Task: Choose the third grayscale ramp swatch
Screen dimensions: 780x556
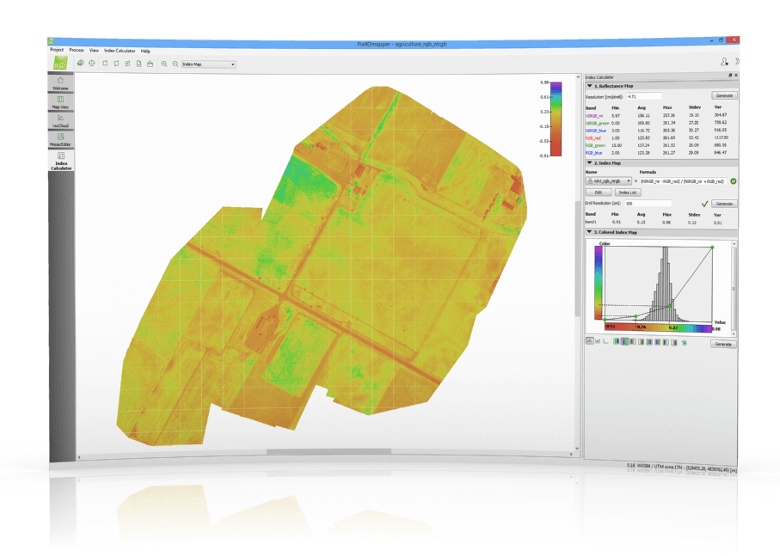Action: [633, 342]
